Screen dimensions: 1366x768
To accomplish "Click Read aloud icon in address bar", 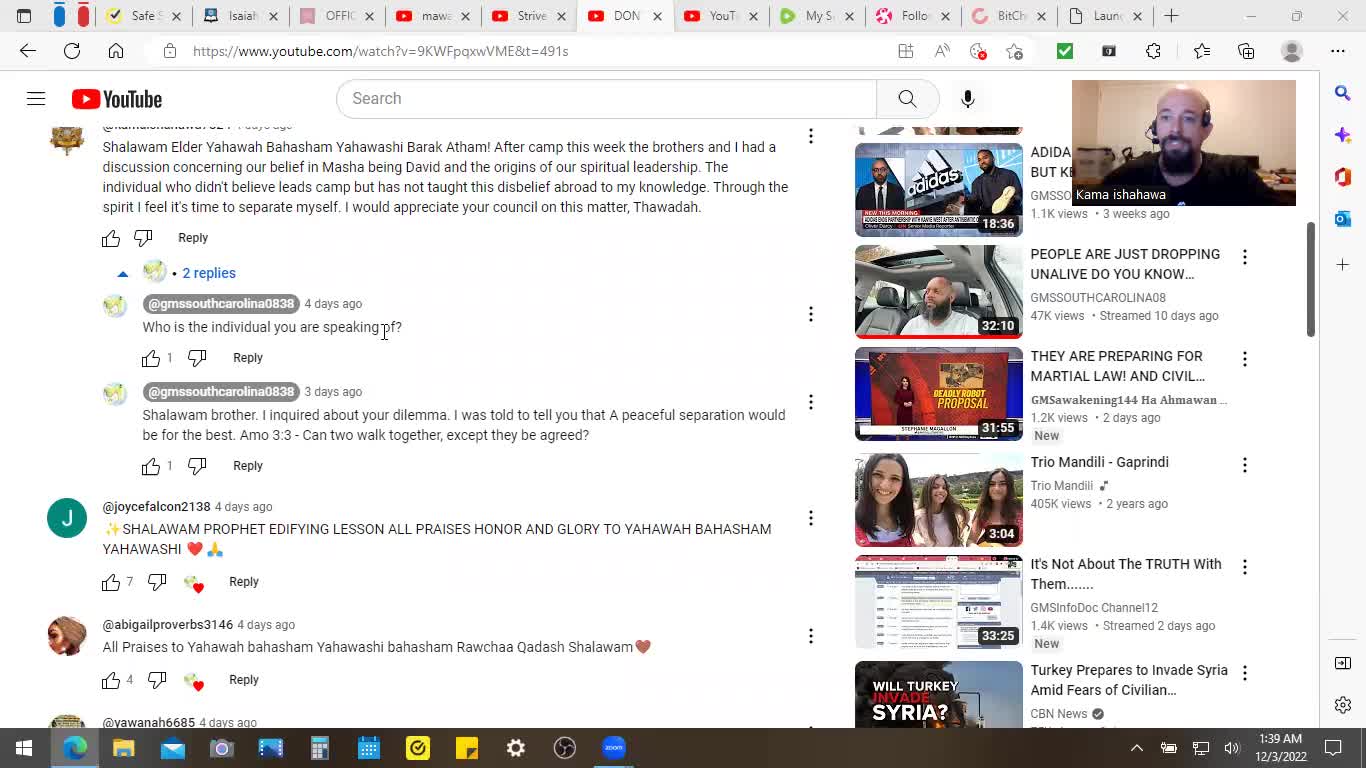I will pos(942,51).
